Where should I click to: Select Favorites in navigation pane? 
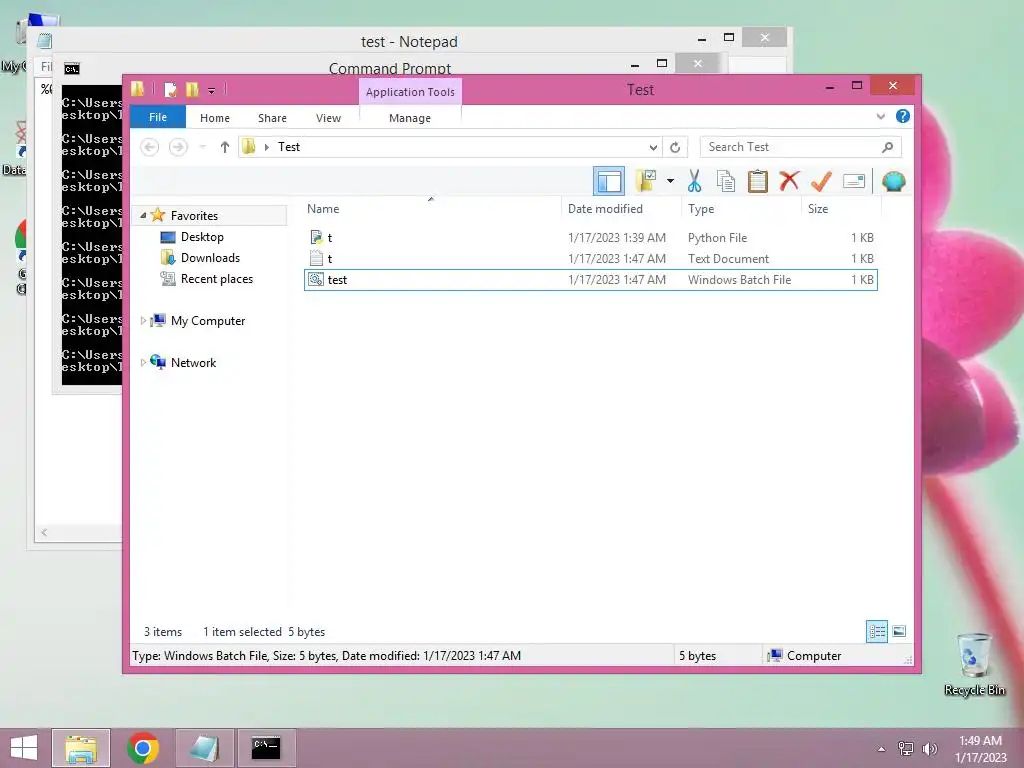(194, 216)
